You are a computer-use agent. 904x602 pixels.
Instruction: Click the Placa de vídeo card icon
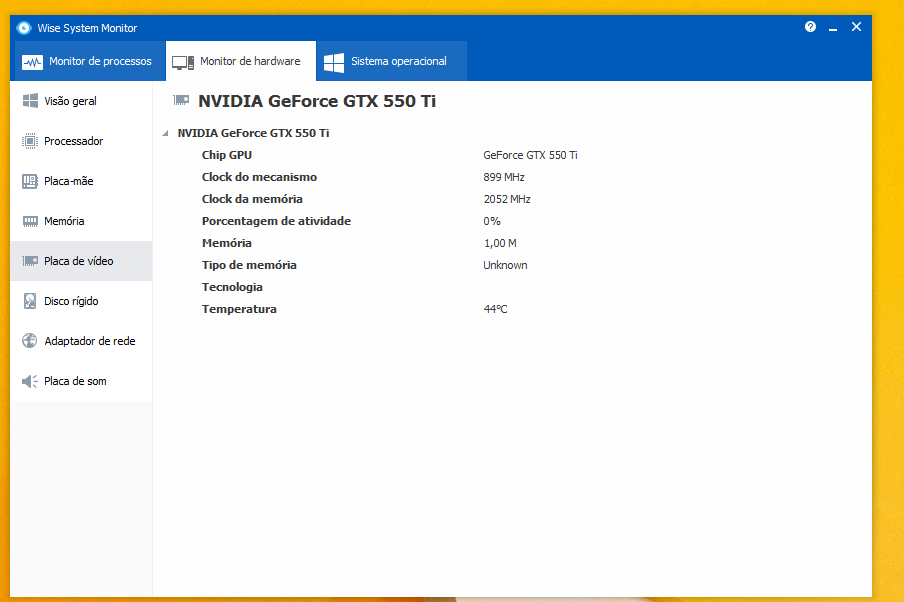coord(30,261)
